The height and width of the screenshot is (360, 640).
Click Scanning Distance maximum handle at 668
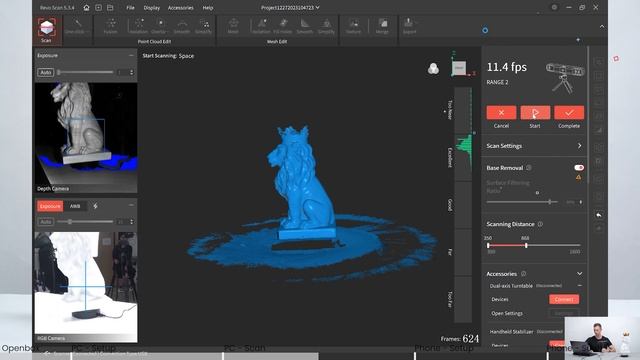click(526, 245)
